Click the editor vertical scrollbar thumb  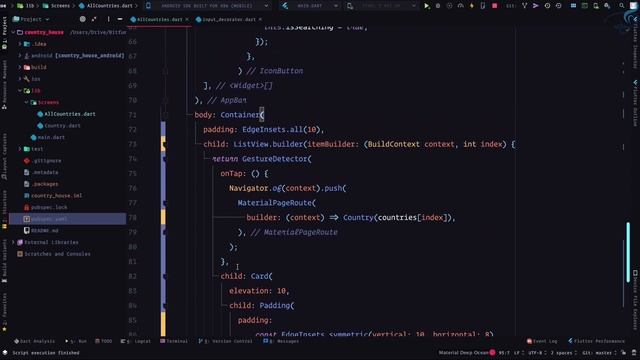(x=628, y=252)
